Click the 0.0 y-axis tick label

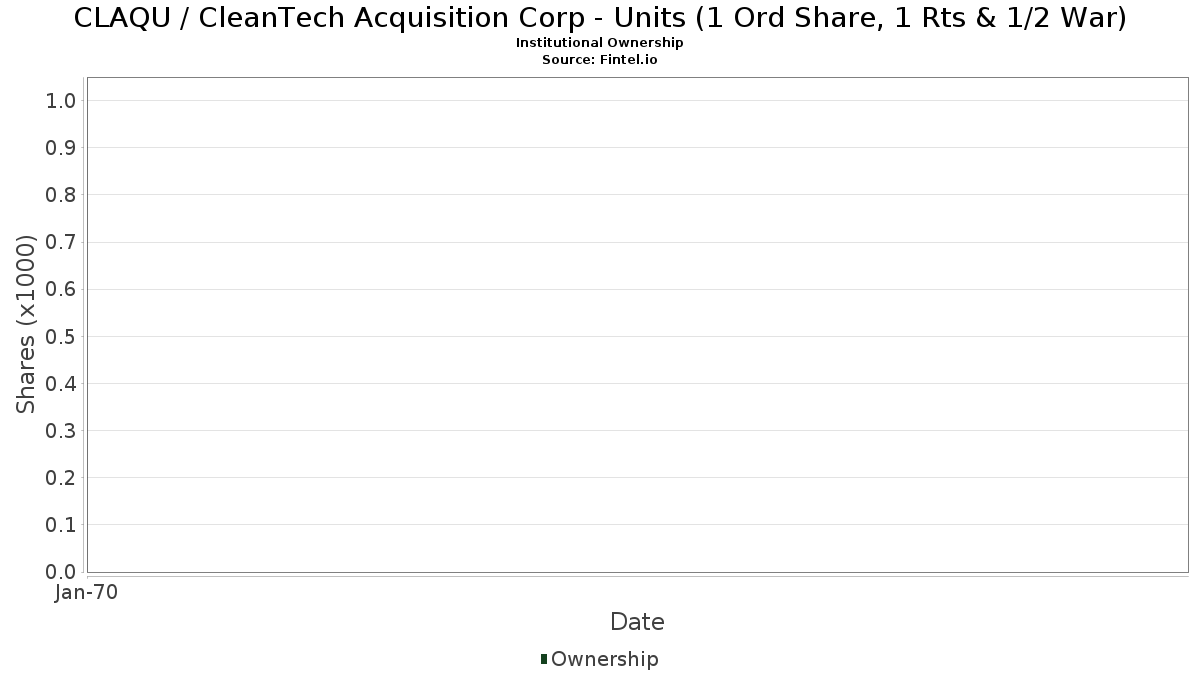61,572
